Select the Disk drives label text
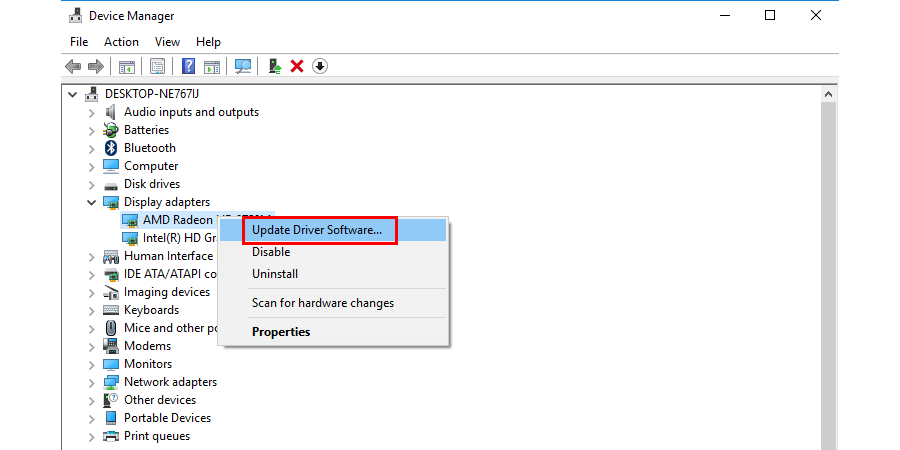 pos(152,184)
